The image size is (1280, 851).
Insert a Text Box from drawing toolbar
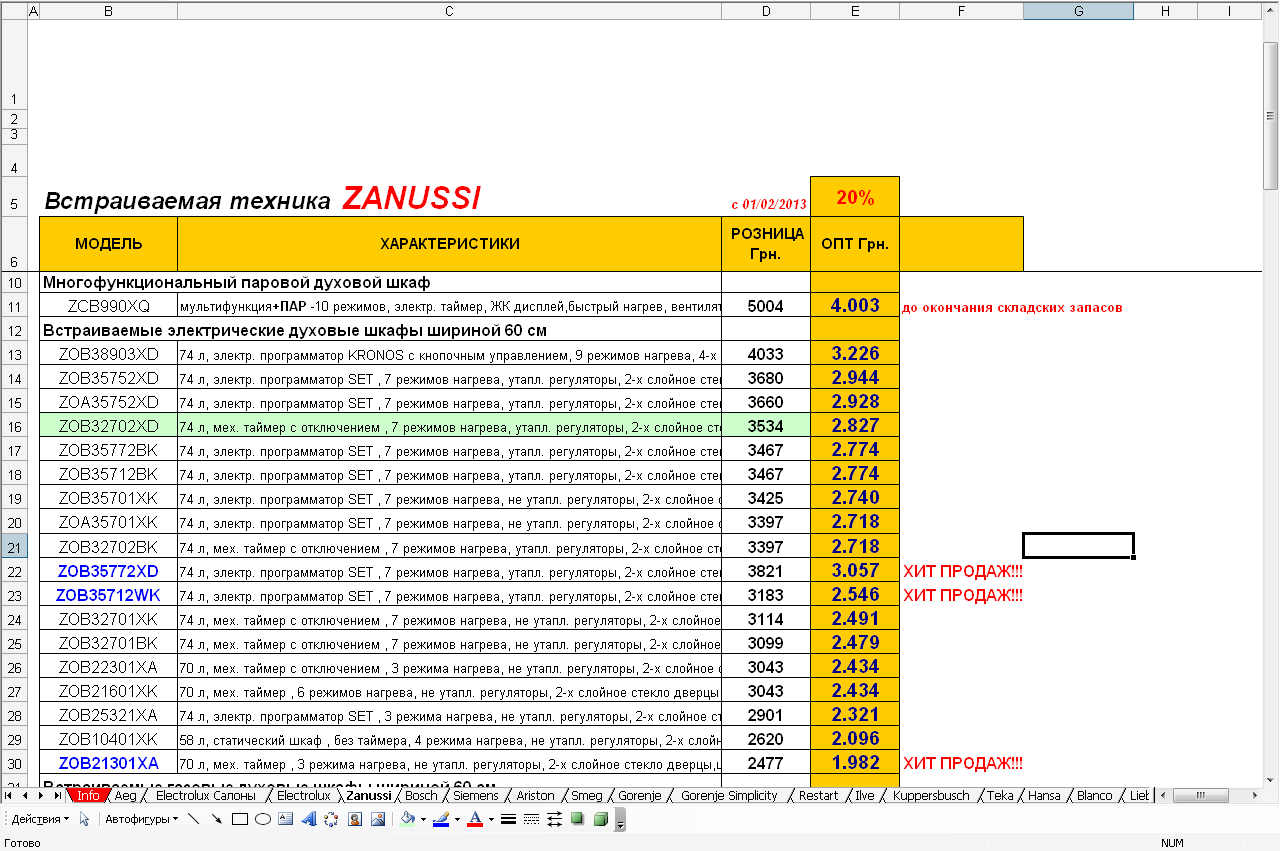click(286, 819)
